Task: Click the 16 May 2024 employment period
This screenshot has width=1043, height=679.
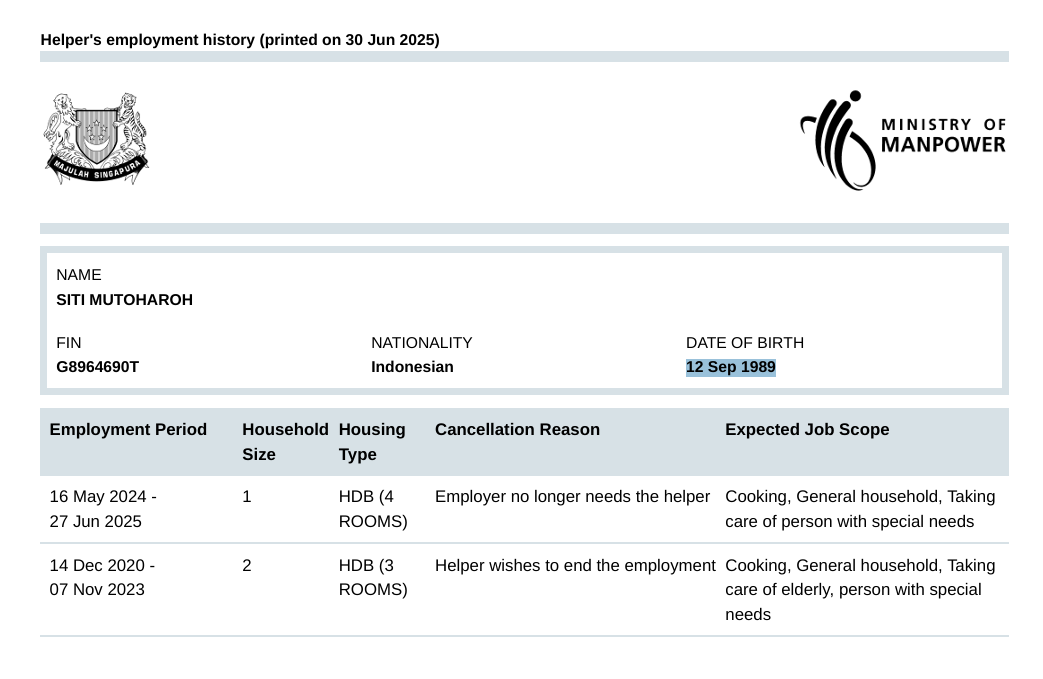Action: click(102, 509)
